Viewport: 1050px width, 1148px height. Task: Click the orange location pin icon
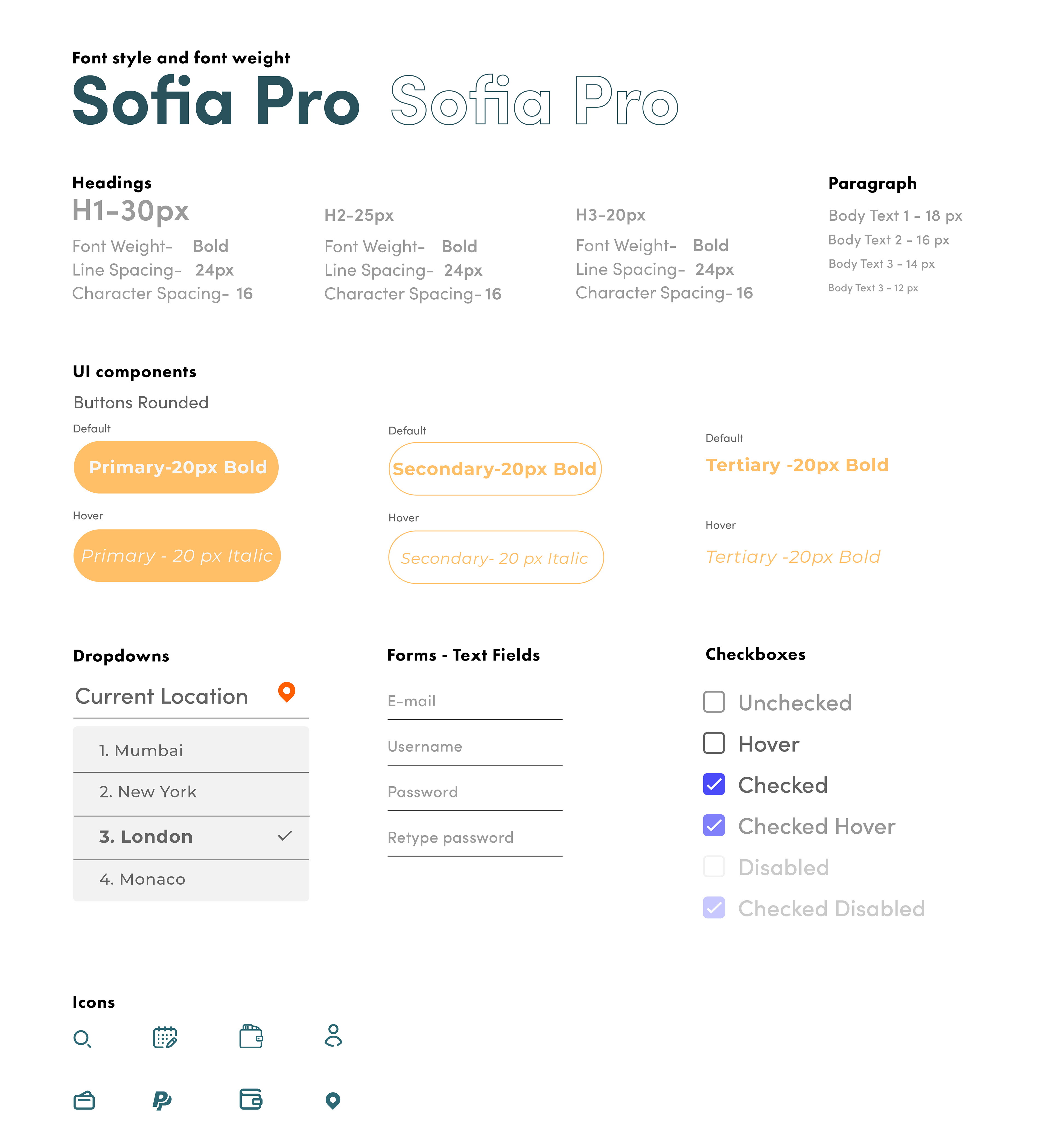coord(286,692)
